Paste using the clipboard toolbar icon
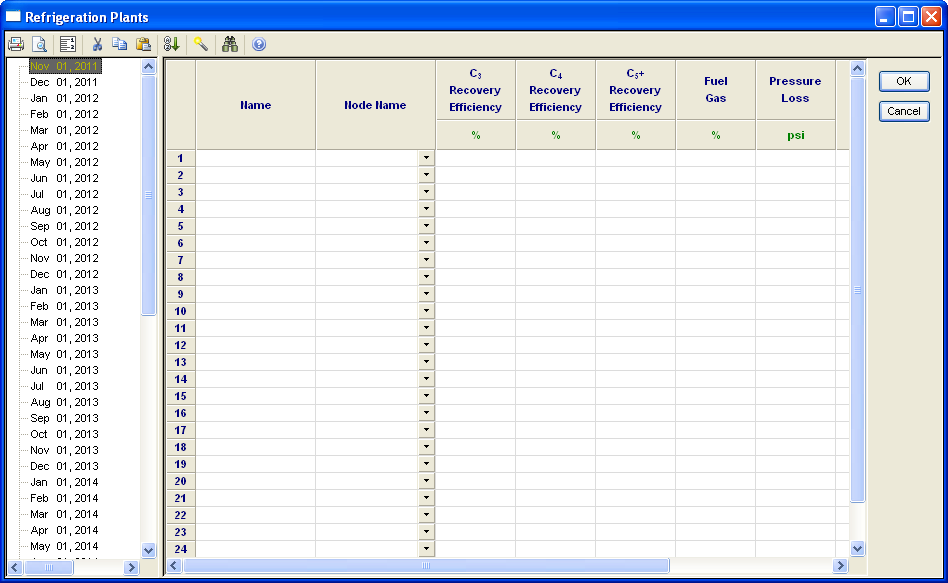Viewport: 948px width, 583px height. [x=143, y=44]
